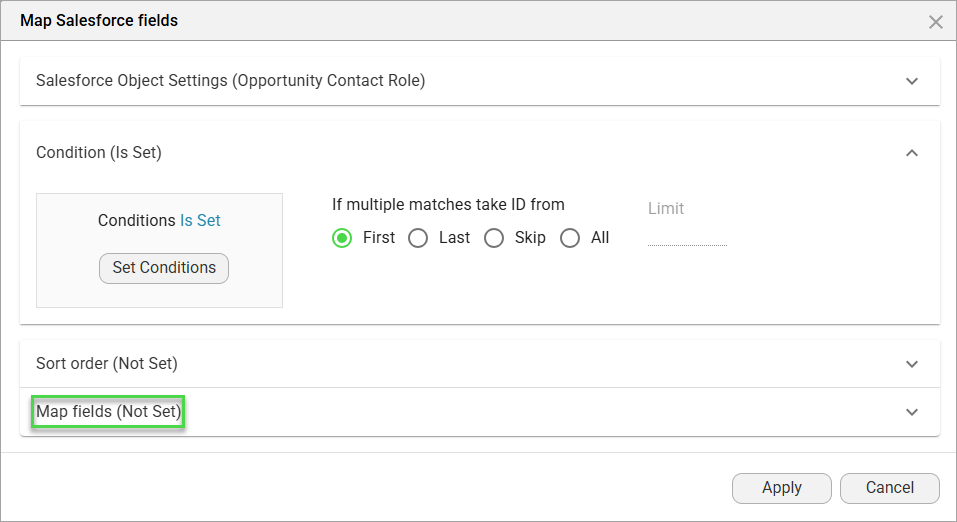Expand Salesforce Object Settings chevron arrow

pos(911,81)
